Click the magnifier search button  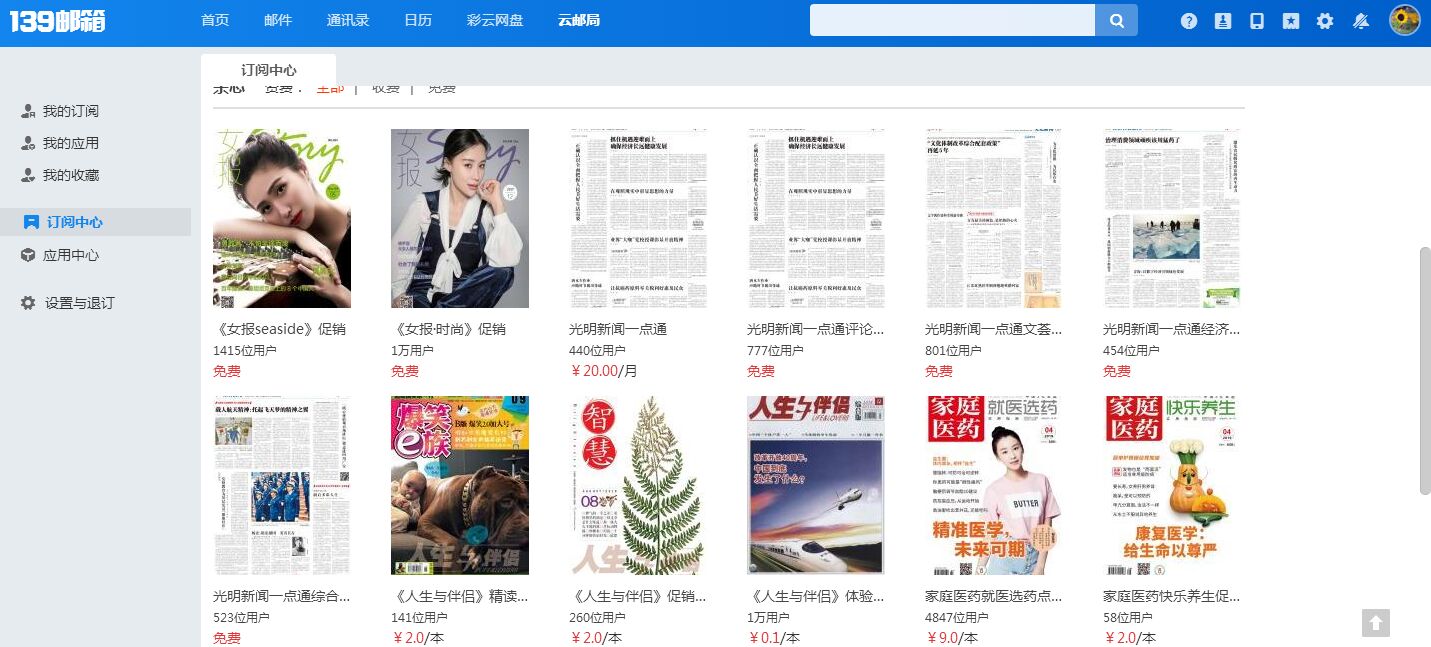tap(1116, 20)
